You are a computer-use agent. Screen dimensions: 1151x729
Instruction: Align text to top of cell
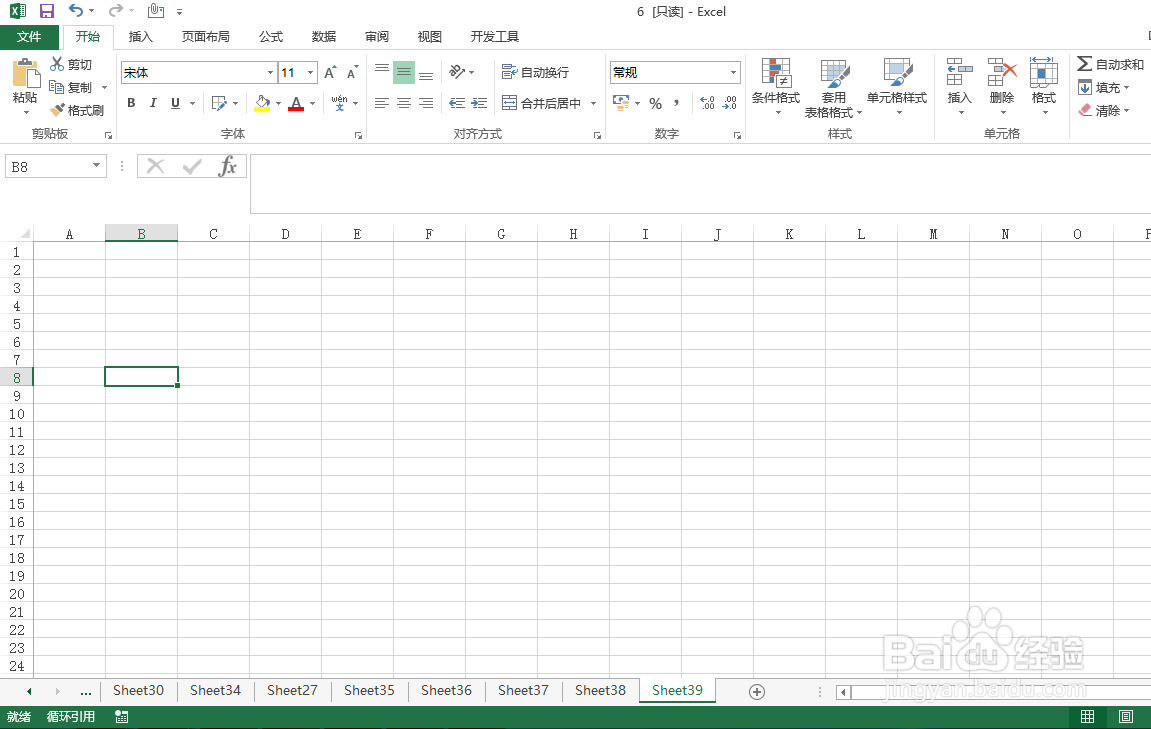[x=382, y=71]
